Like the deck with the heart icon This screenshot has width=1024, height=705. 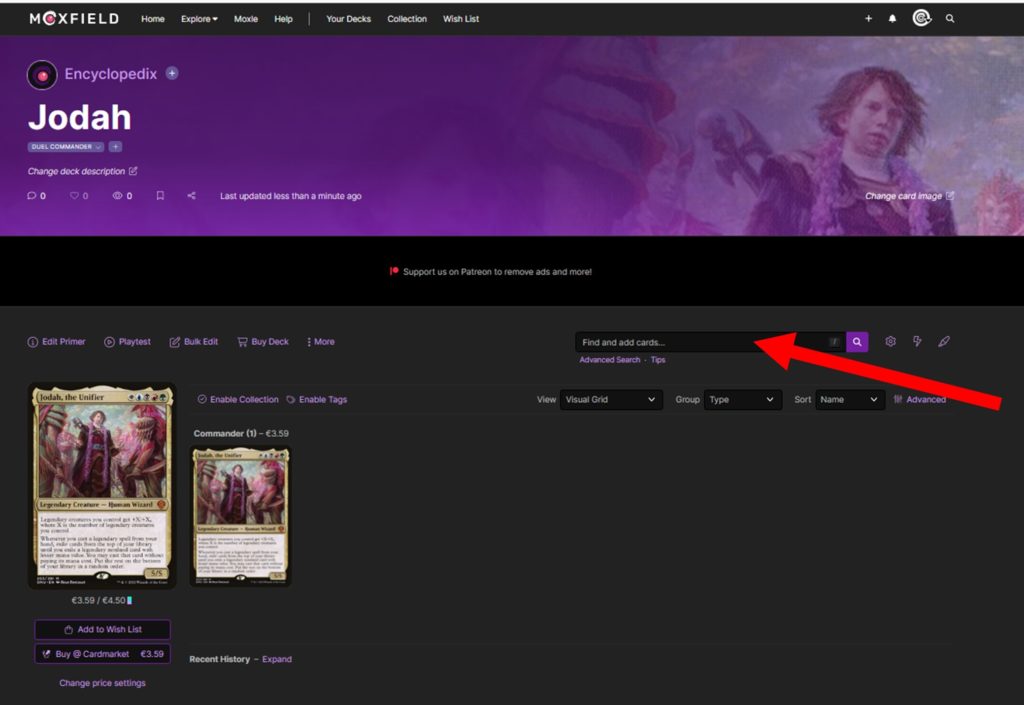click(x=74, y=196)
